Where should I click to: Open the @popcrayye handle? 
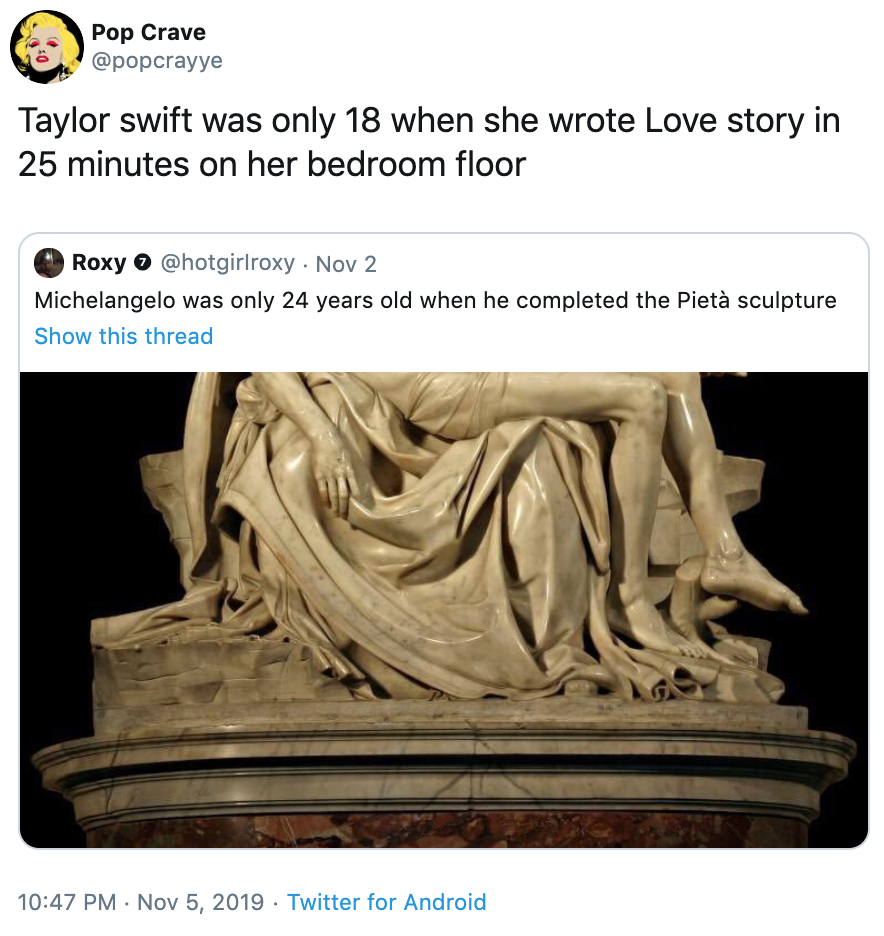pyautogui.click(x=157, y=61)
